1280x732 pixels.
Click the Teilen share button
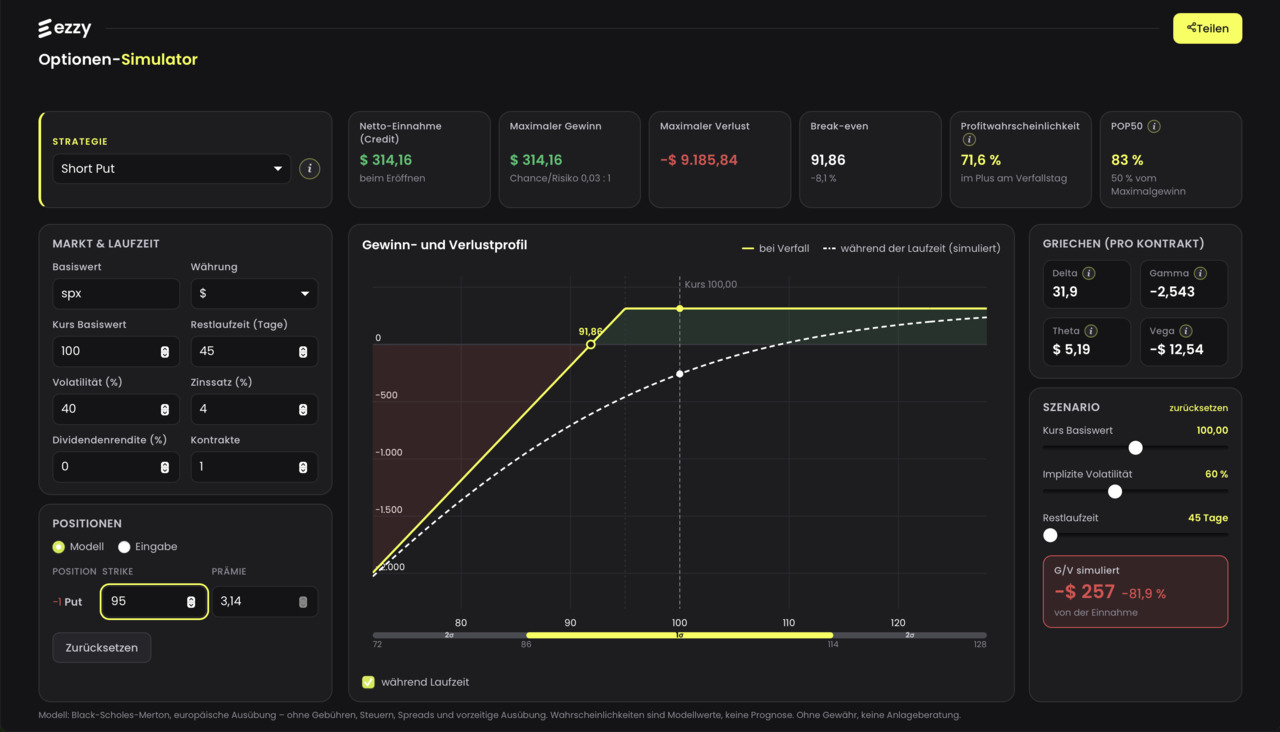pos(1208,28)
